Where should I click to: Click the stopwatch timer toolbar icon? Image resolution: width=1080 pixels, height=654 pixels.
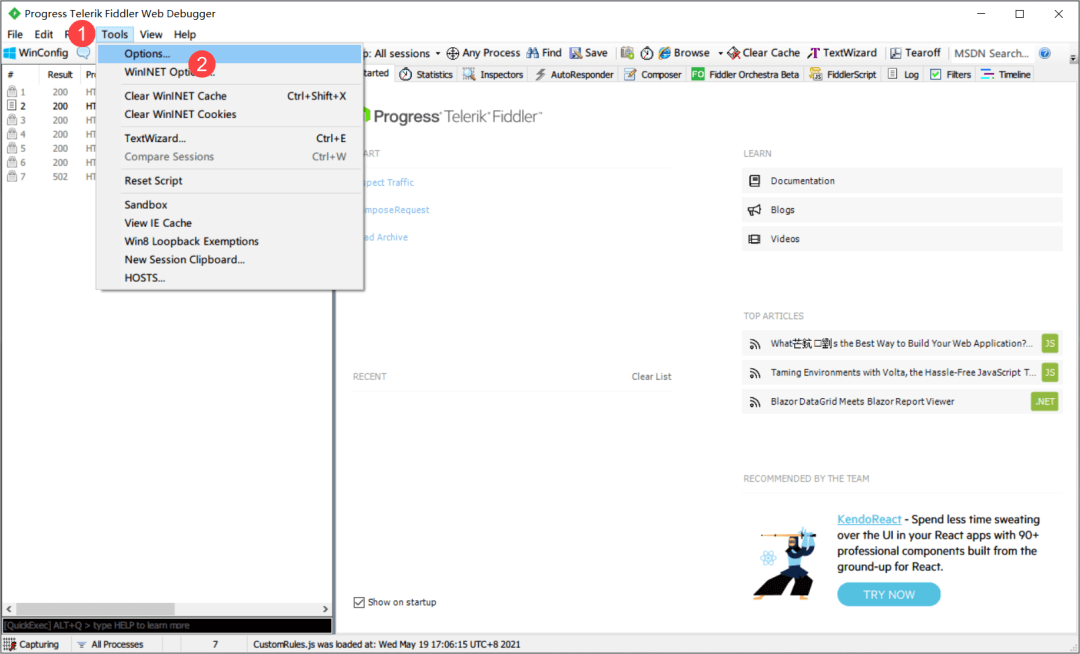click(x=647, y=53)
